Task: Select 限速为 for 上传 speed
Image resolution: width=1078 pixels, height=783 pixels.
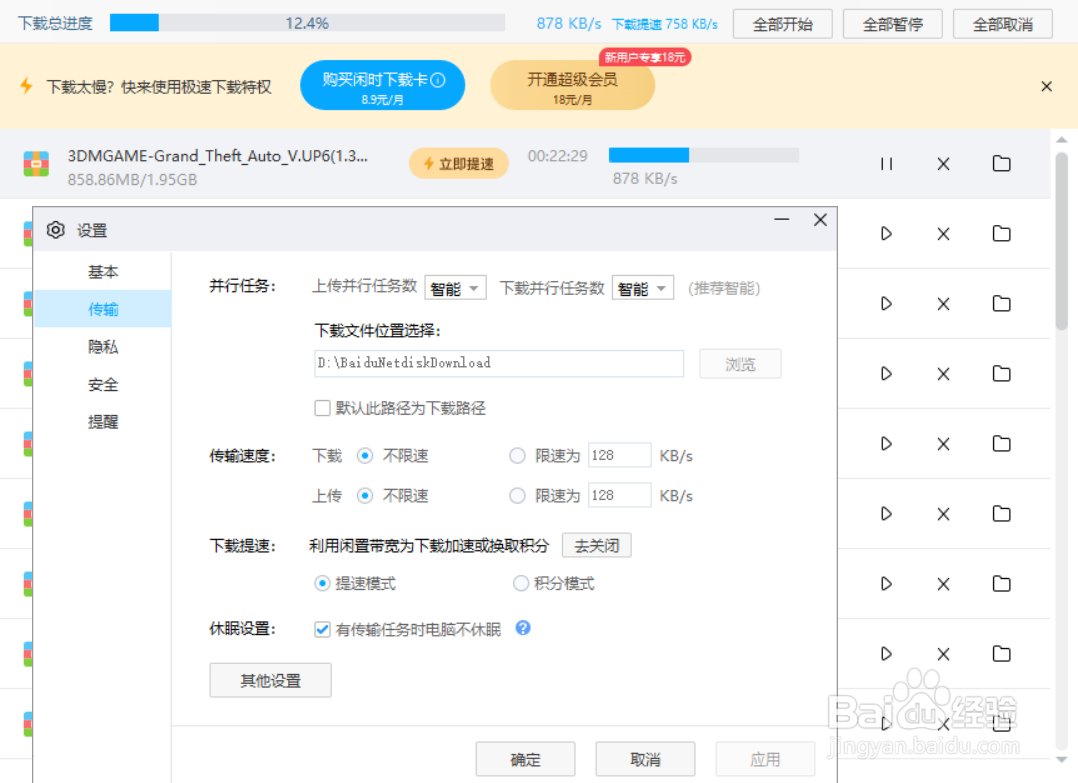Action: pos(517,496)
